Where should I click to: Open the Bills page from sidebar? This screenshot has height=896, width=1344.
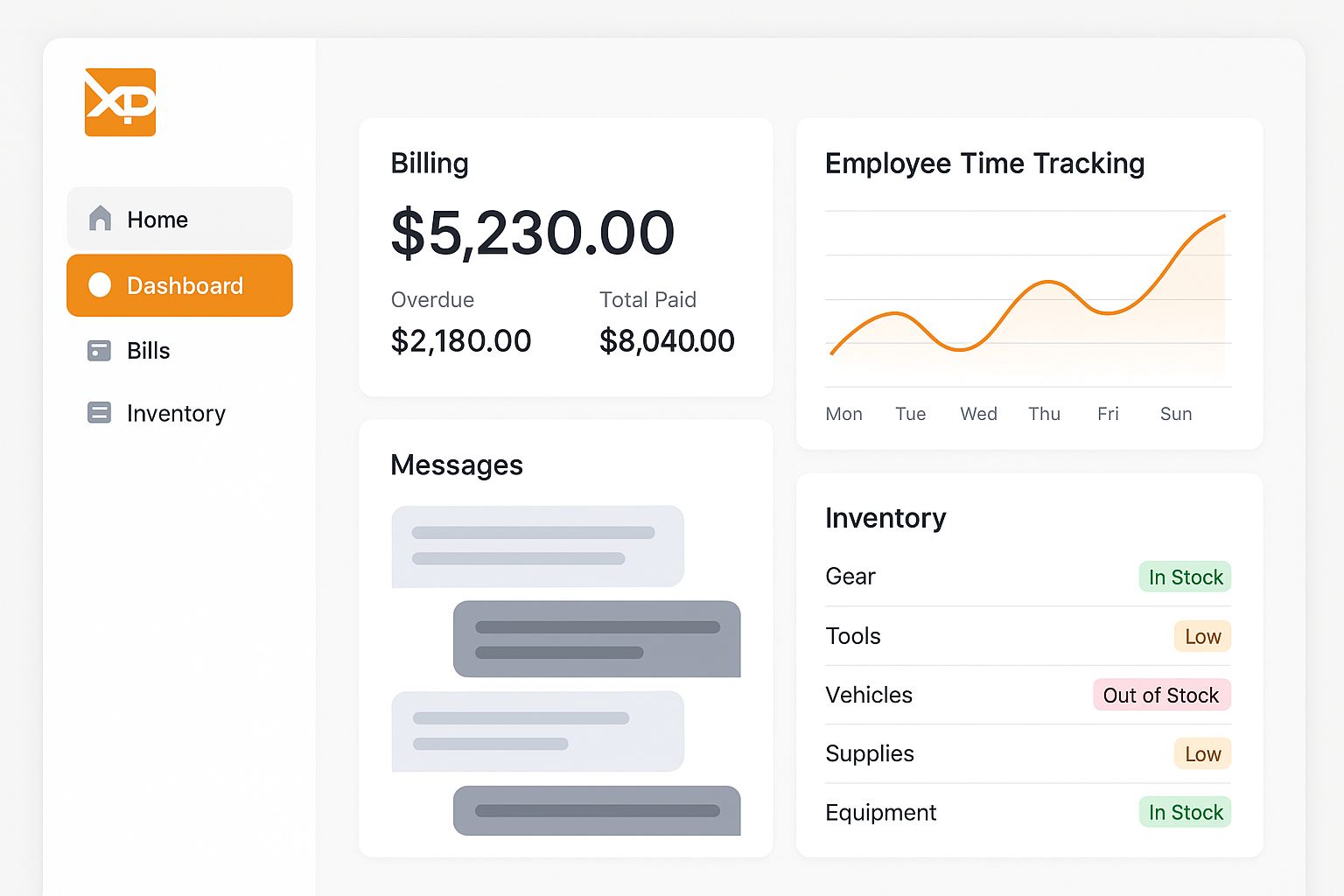tap(147, 350)
